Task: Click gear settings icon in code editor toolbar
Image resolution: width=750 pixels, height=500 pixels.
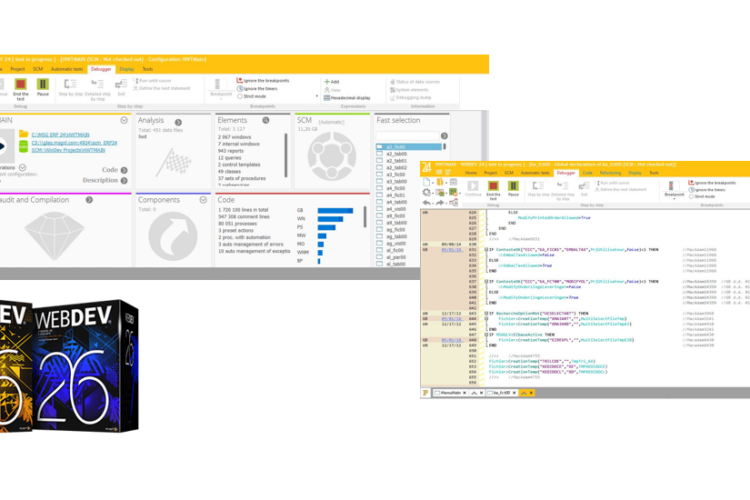Action: point(427,192)
